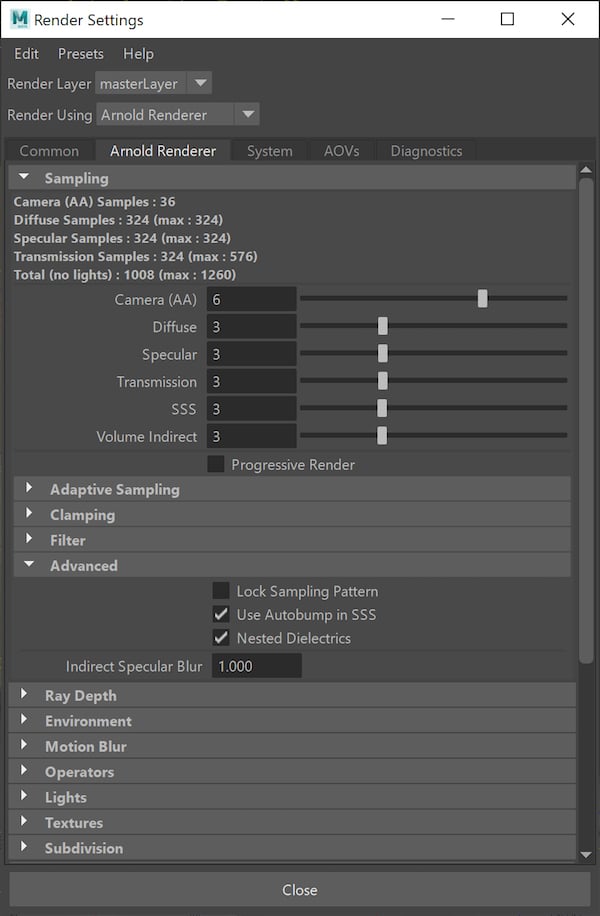Disable Use Autobump in SSS
600x916 pixels.
pos(221,614)
